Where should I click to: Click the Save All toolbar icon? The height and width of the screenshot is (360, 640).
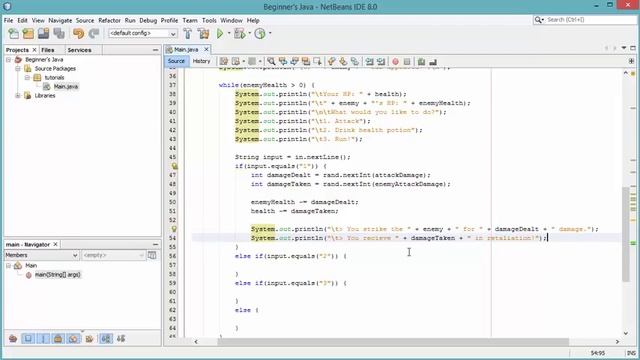click(x=59, y=33)
